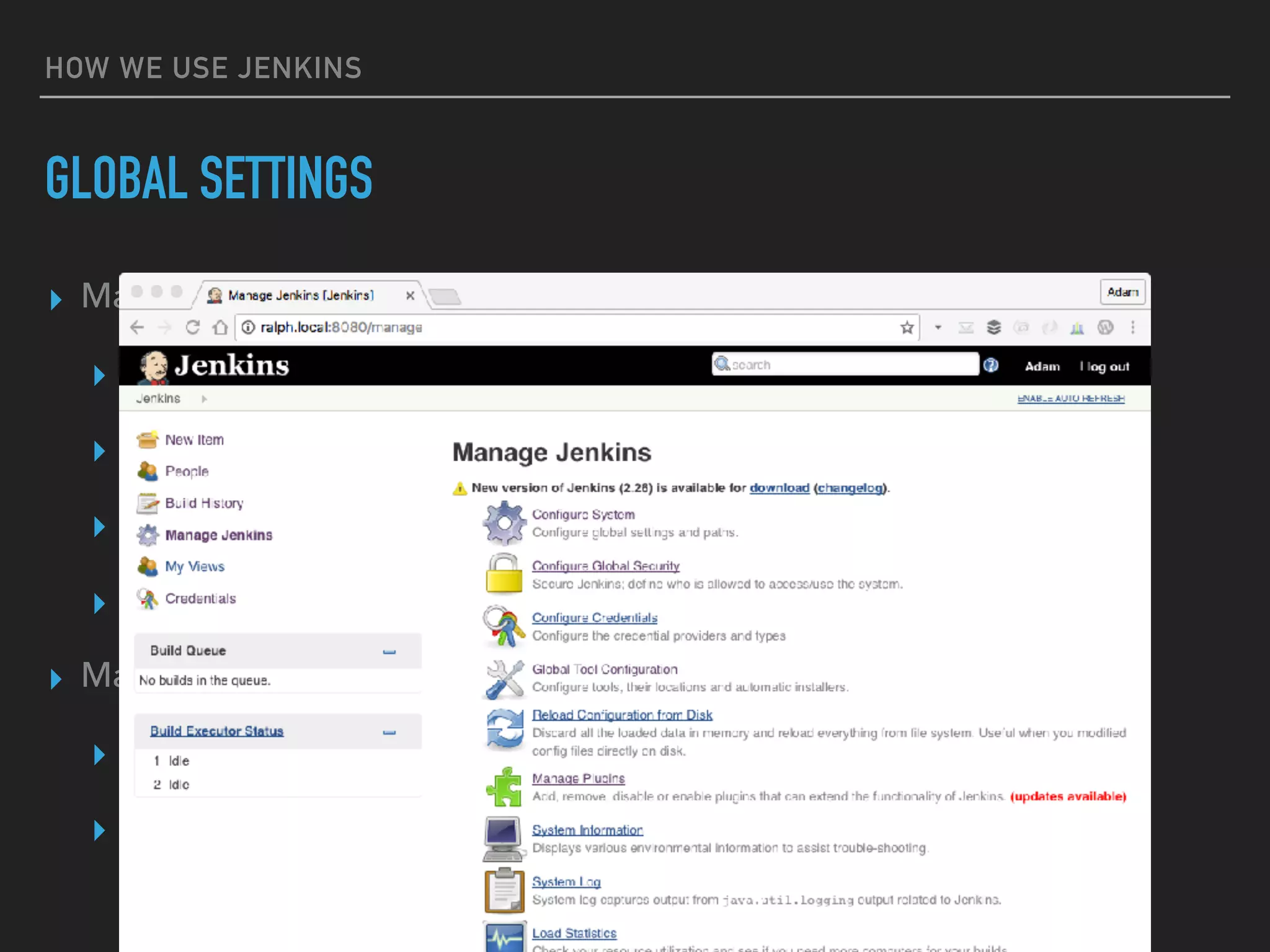Viewport: 1270px width, 952px height.
Task: Click the Configure System gear icon
Action: tap(504, 523)
